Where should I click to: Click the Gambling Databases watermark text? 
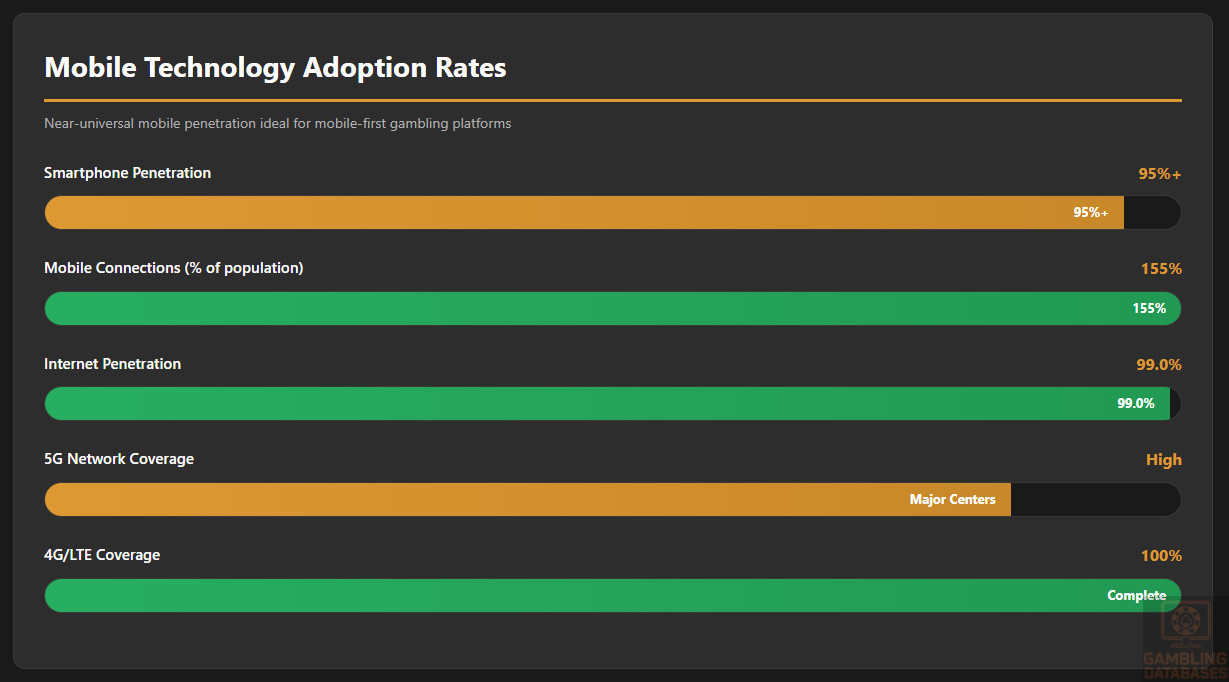(x=1185, y=665)
